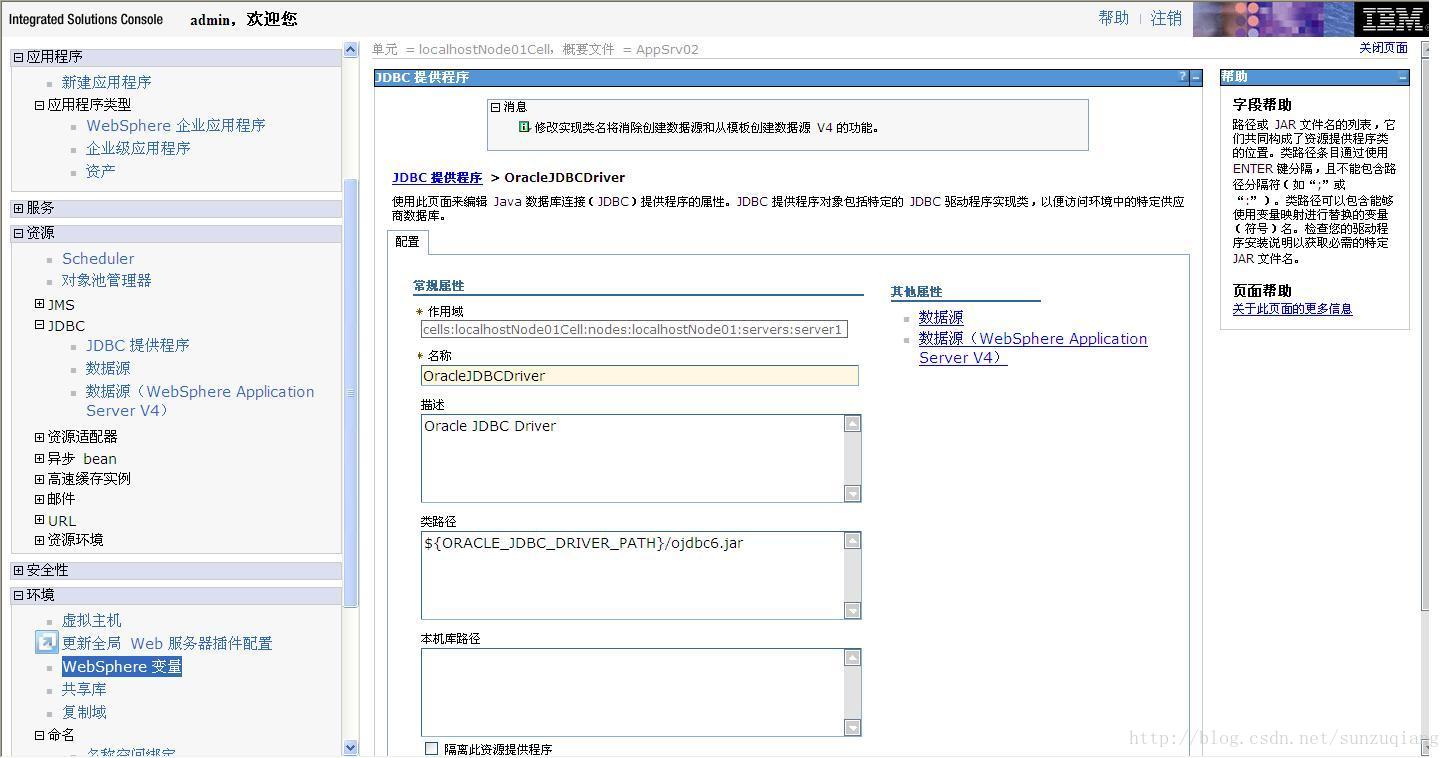Open 企业级应用程序 link
1450x758 pixels.
coord(138,148)
